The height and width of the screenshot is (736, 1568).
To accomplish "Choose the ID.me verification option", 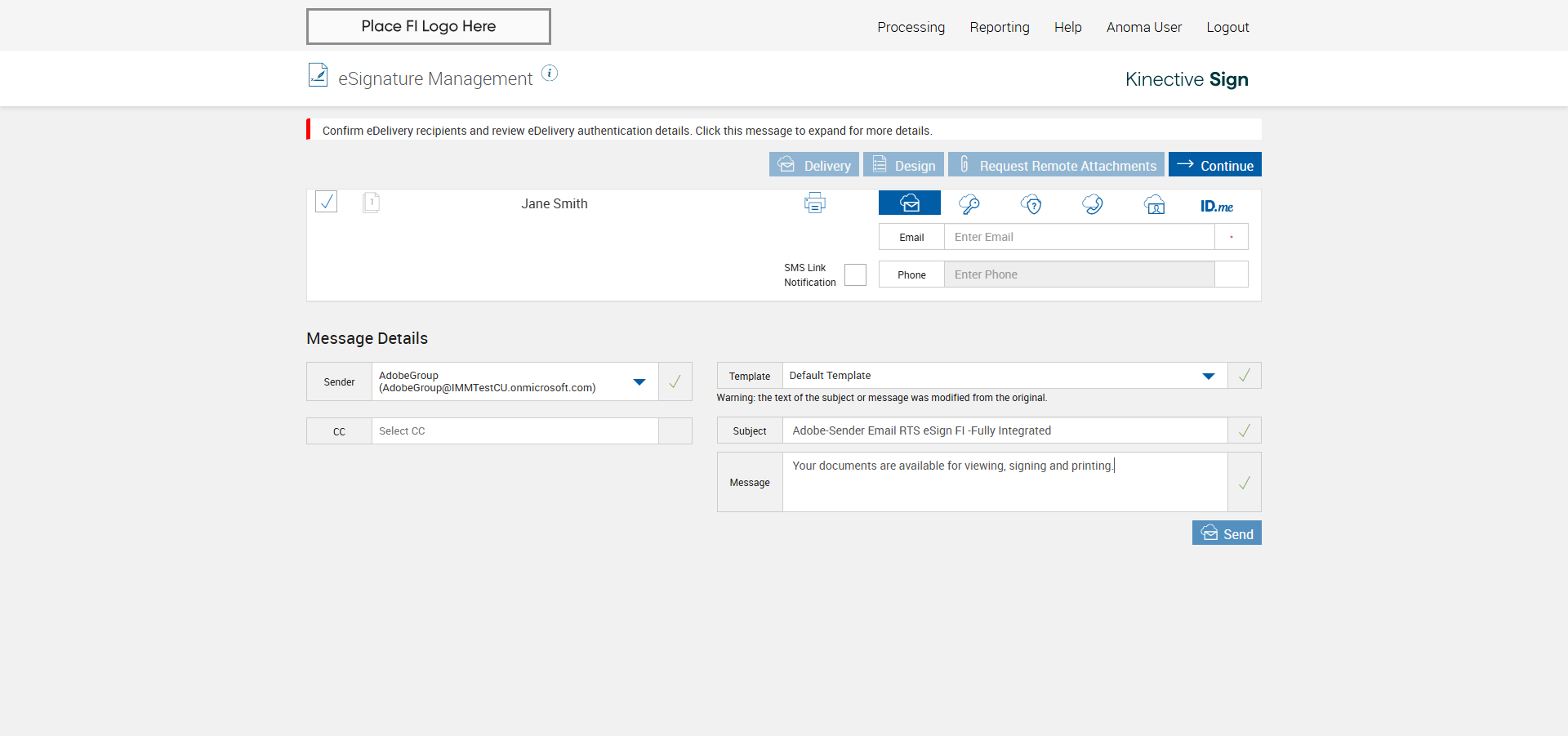I will 1216,206.
